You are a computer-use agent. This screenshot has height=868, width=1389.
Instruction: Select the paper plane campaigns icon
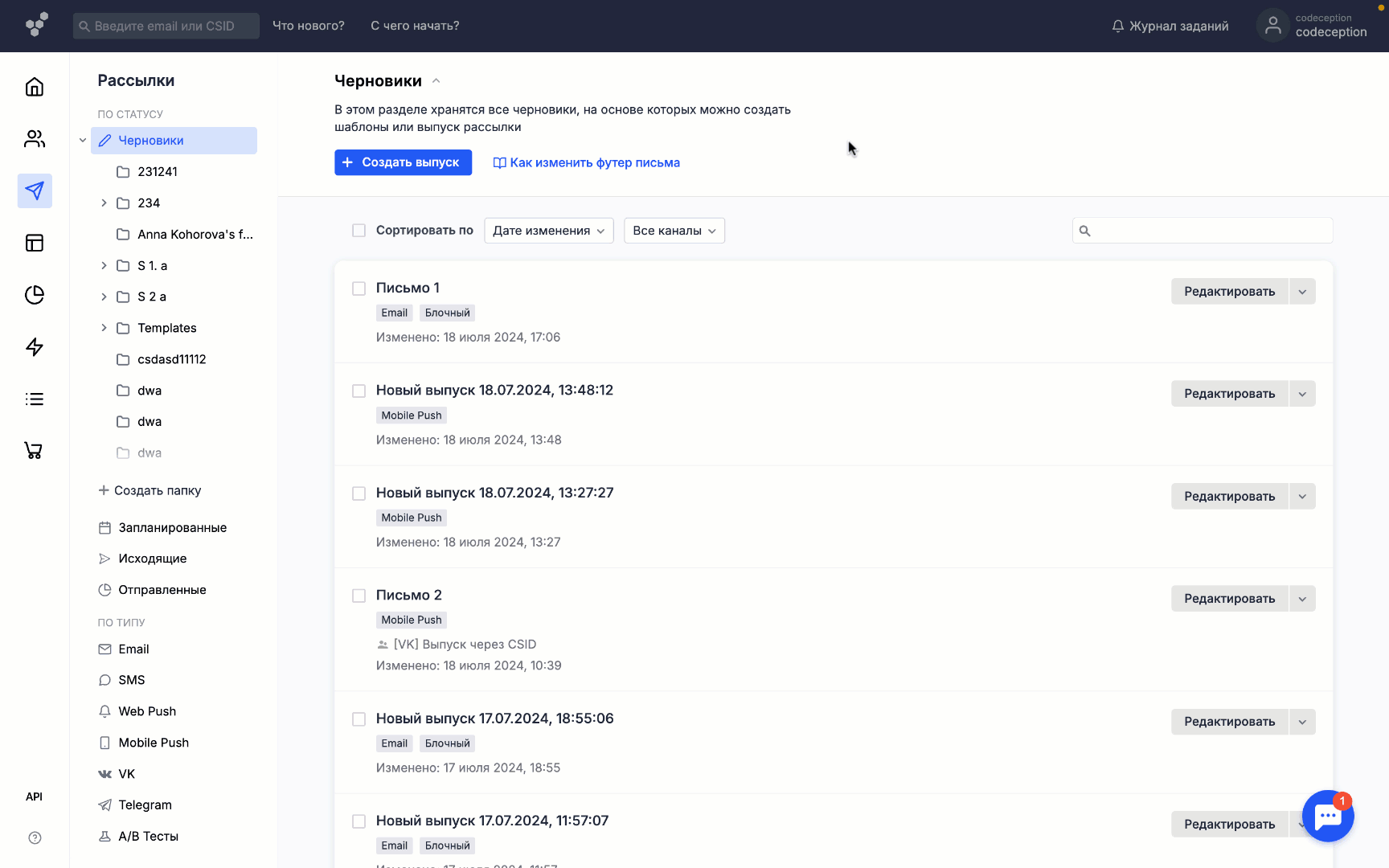pyautogui.click(x=35, y=191)
